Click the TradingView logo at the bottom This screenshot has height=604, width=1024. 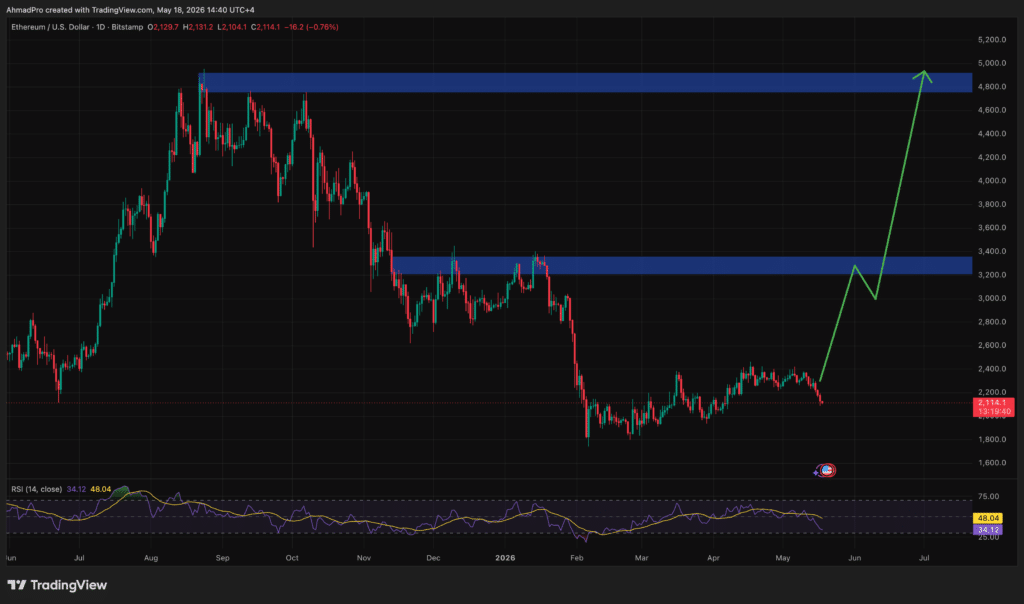(57, 585)
